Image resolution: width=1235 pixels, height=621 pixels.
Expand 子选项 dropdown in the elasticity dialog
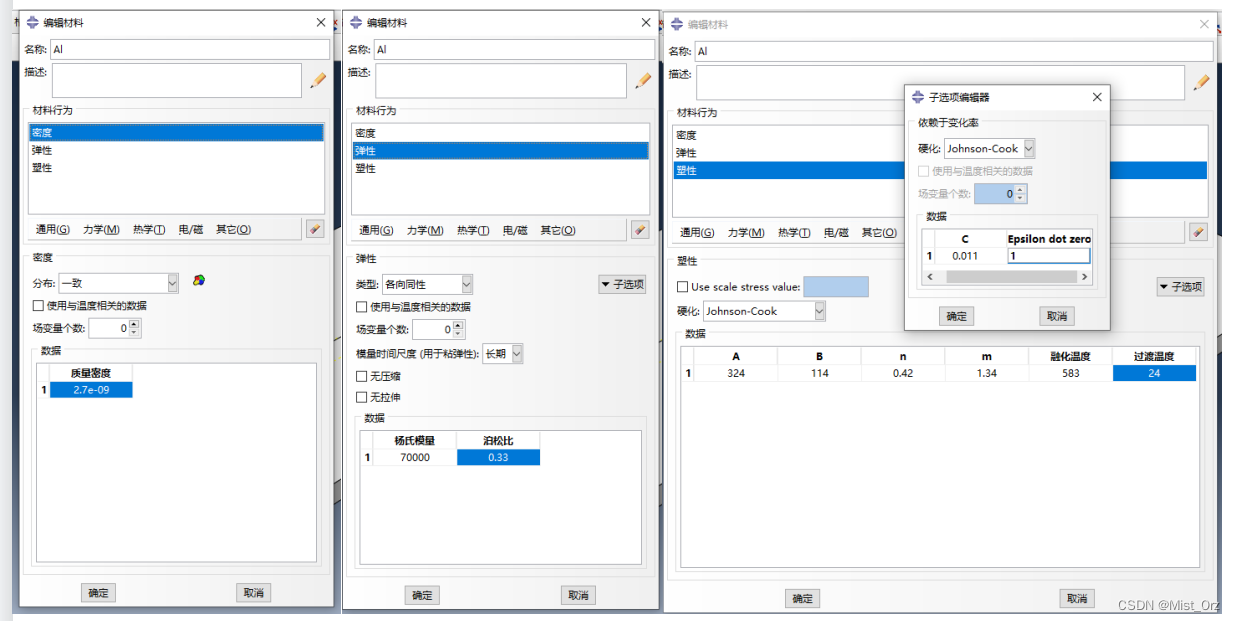(622, 285)
